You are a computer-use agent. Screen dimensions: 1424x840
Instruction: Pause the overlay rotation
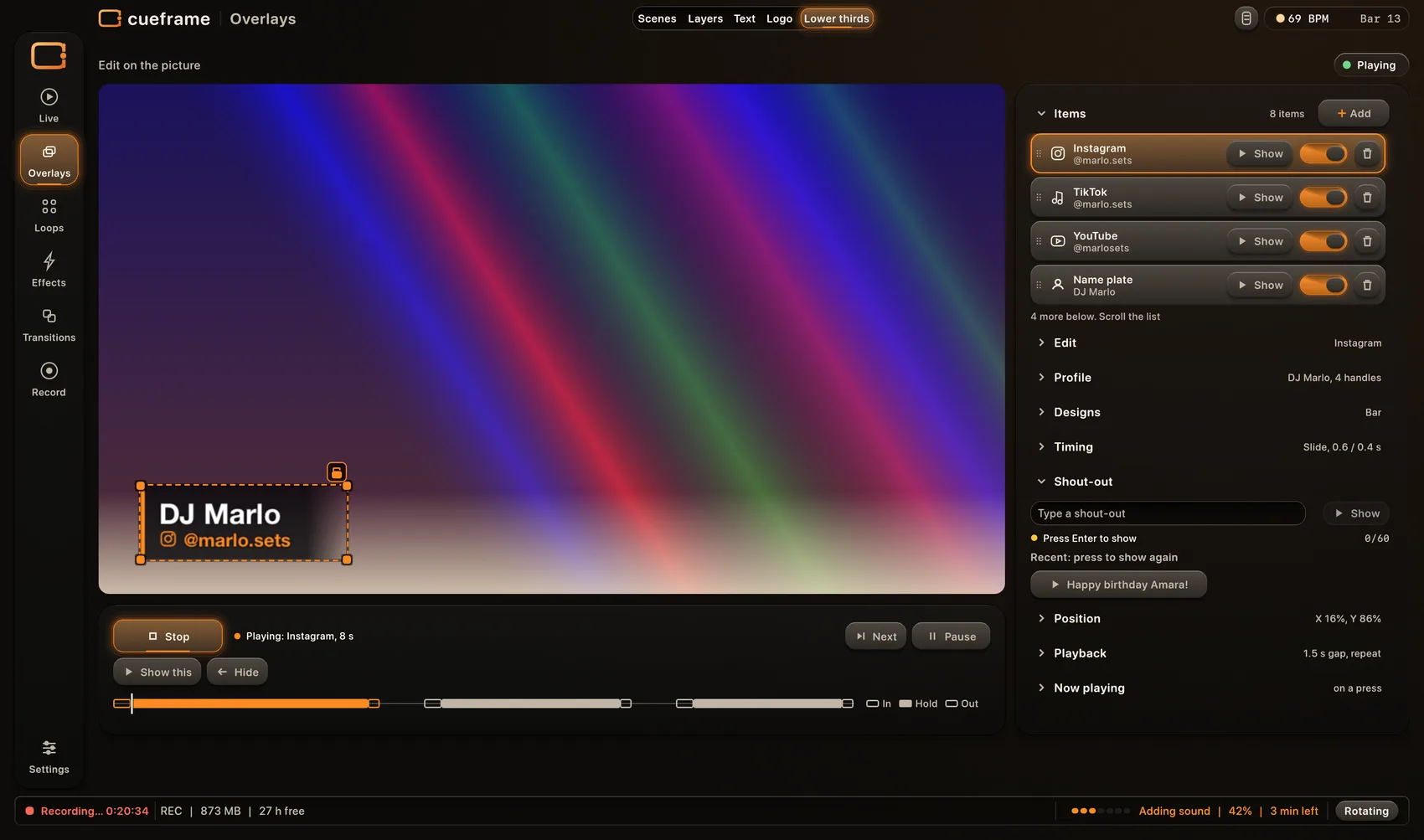(951, 636)
